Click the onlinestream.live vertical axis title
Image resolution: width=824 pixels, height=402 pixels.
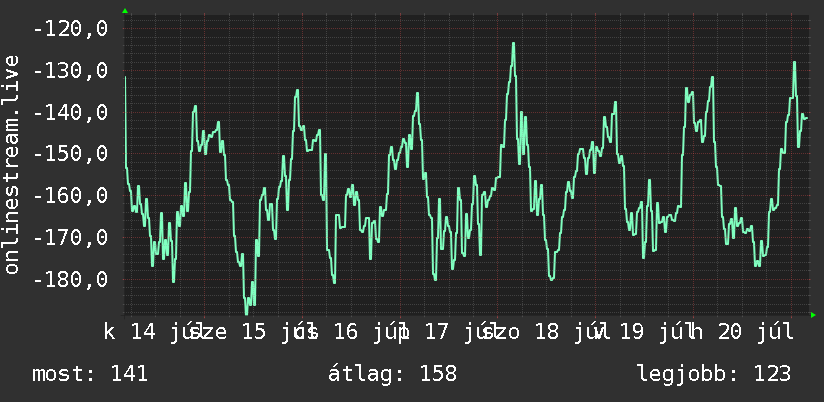pyautogui.click(x=11, y=164)
